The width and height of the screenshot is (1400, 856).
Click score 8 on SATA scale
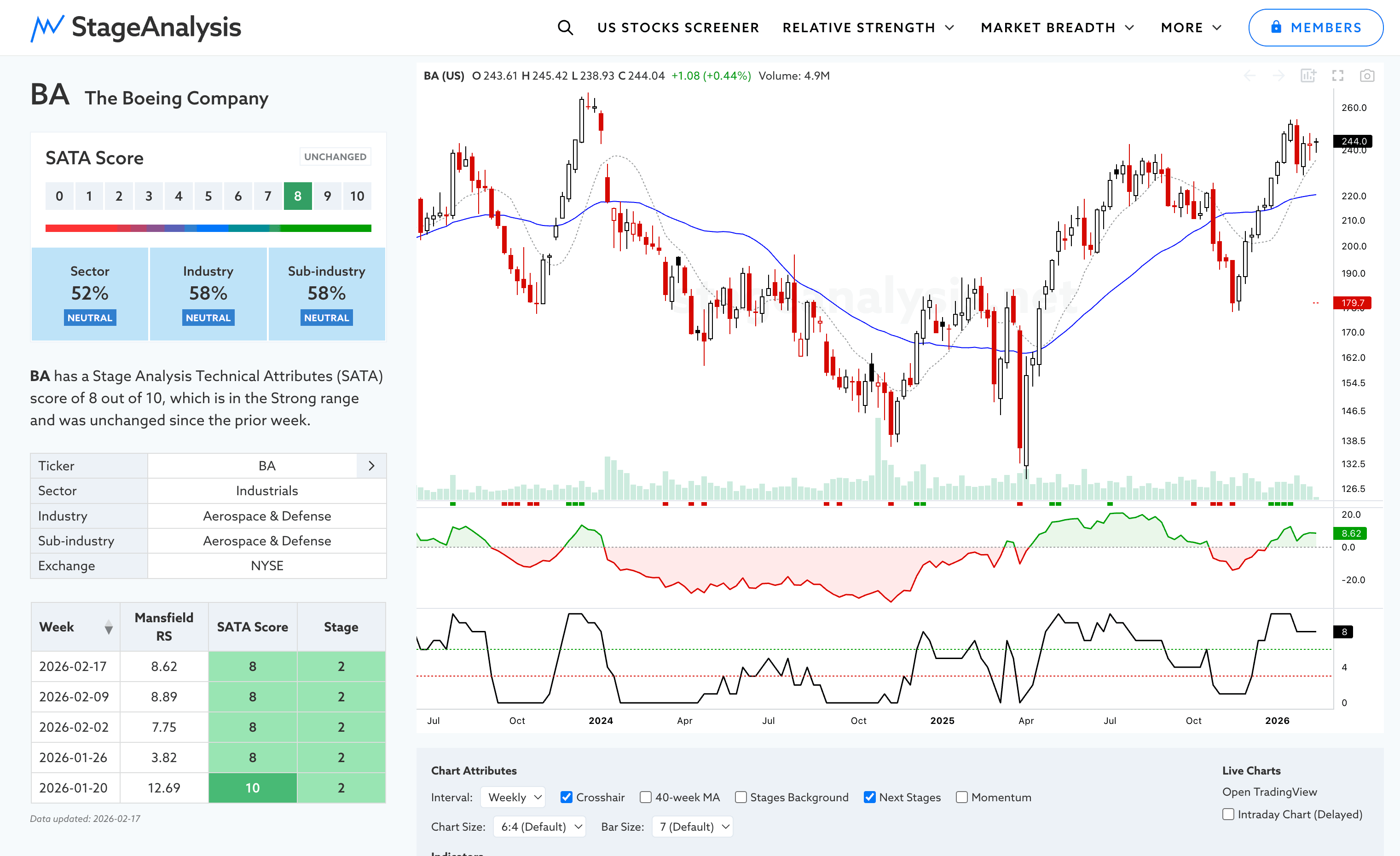(x=298, y=196)
